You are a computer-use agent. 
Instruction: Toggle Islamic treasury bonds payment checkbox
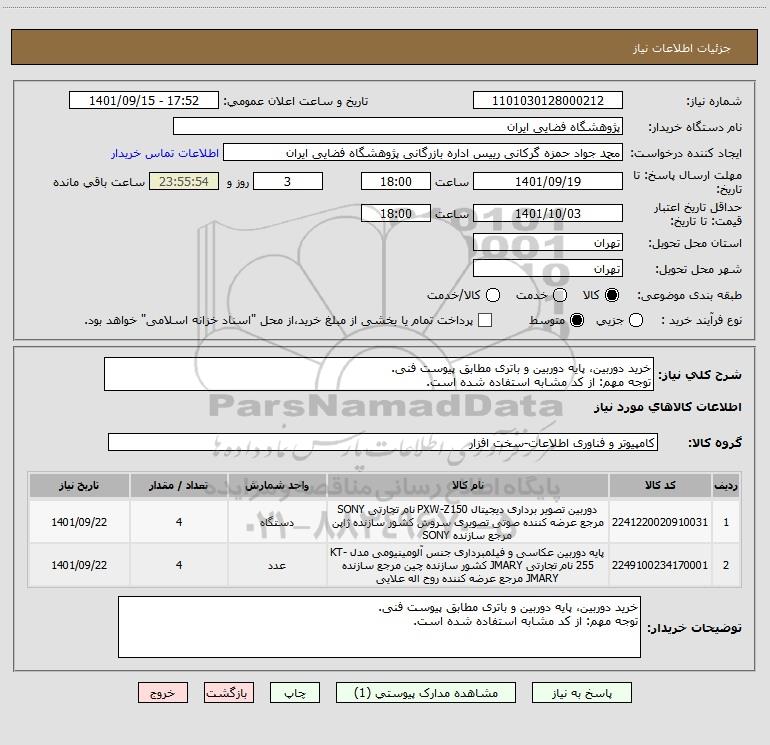click(485, 320)
